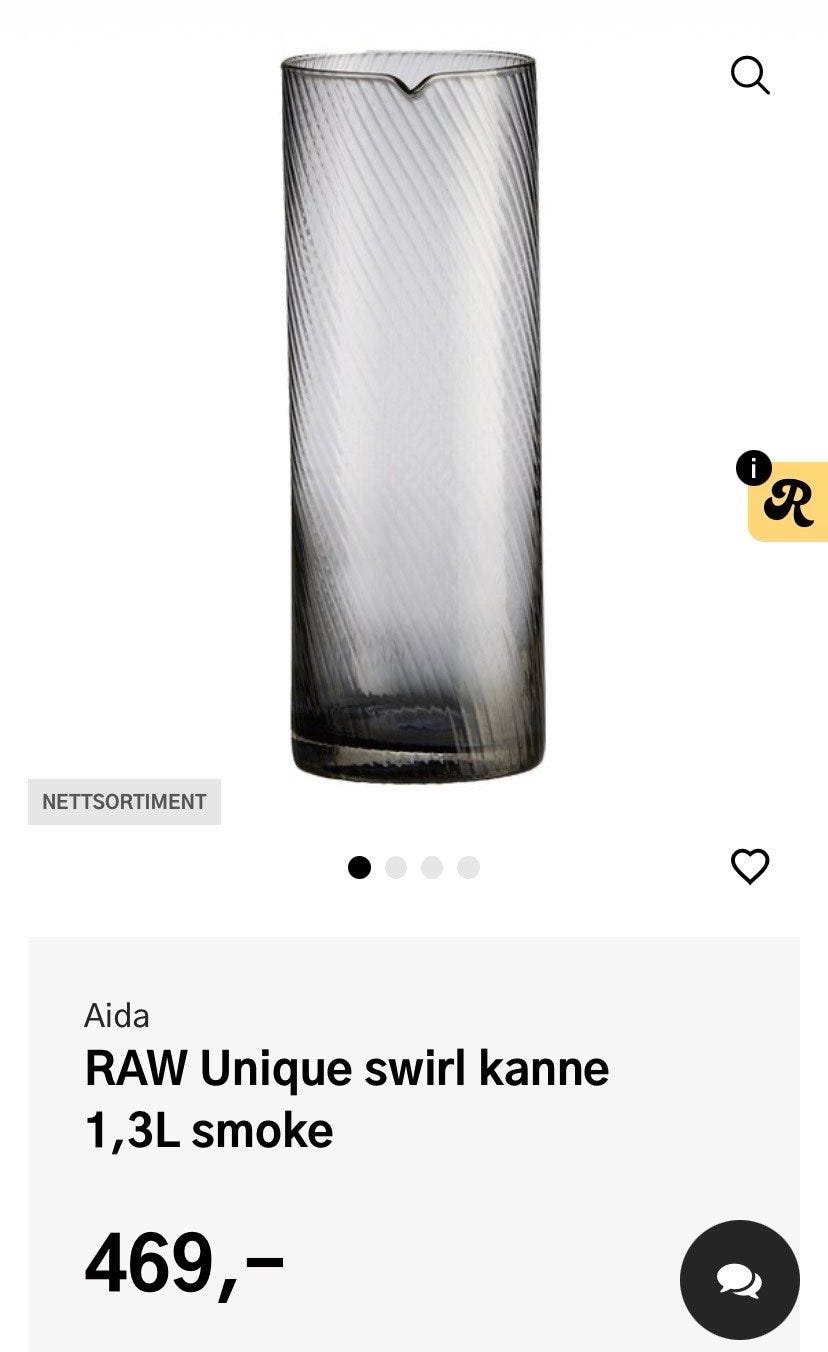Jump to the third image carousel dot
The image size is (828, 1352).
click(x=432, y=867)
